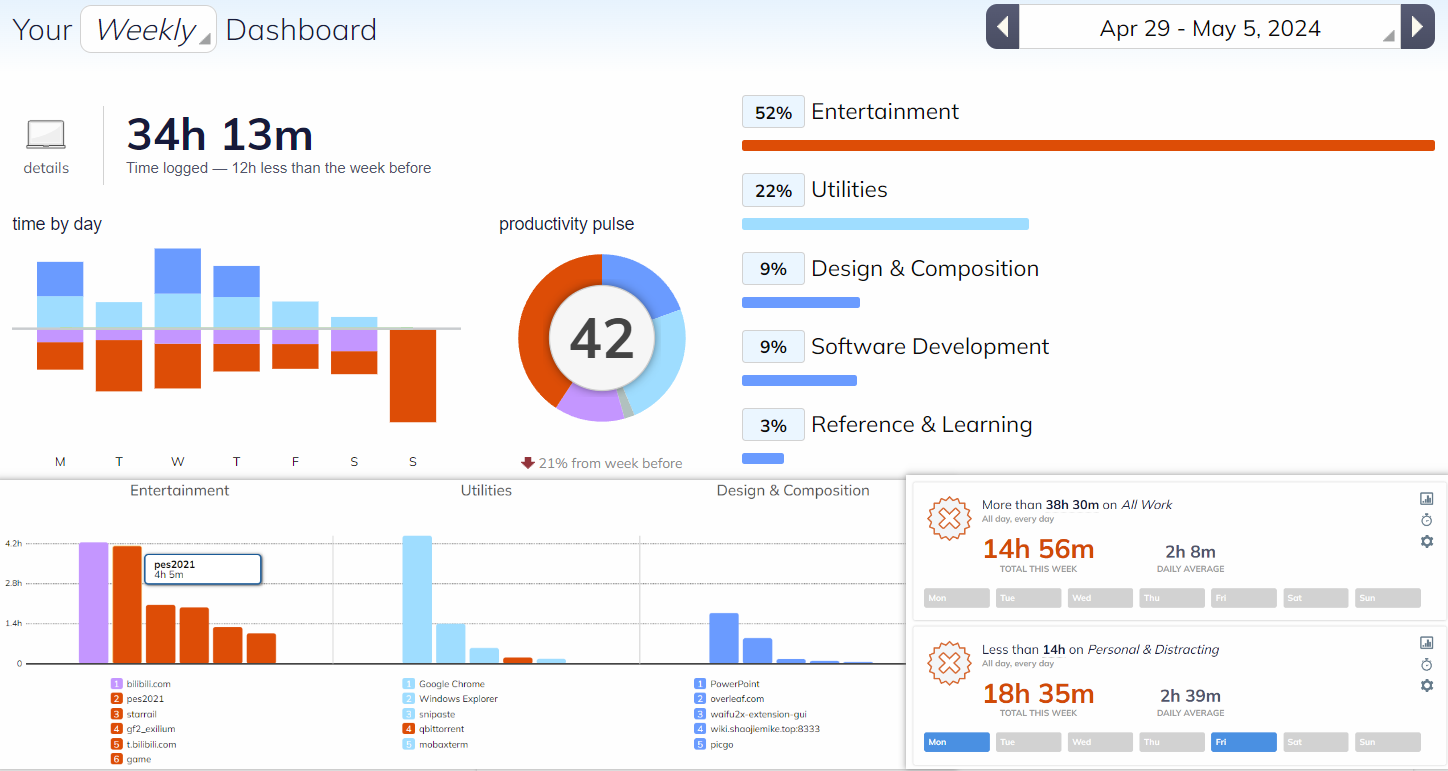1448x771 pixels.
Task: Open the report chart icon for Personal & Distracting goal
Action: point(1426,643)
